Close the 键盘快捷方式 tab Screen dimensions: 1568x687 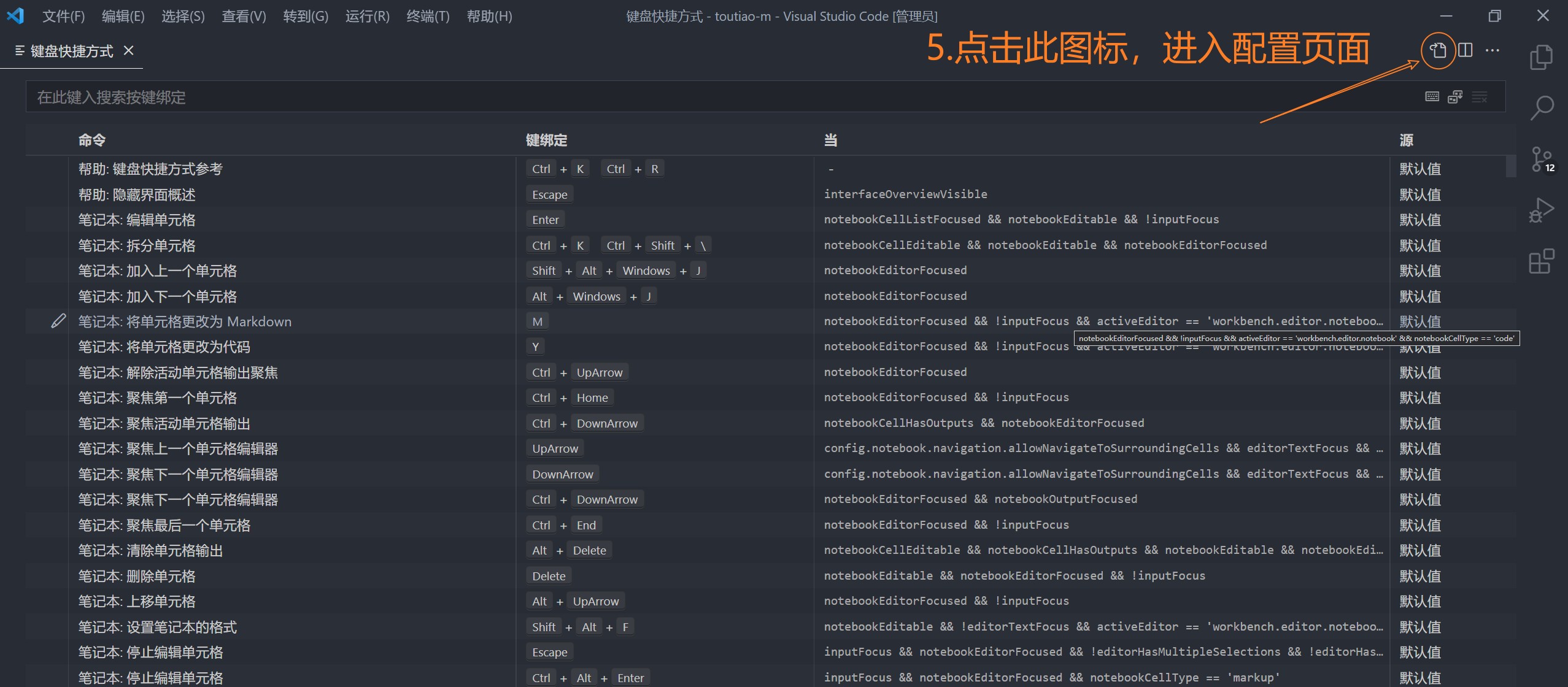(129, 51)
